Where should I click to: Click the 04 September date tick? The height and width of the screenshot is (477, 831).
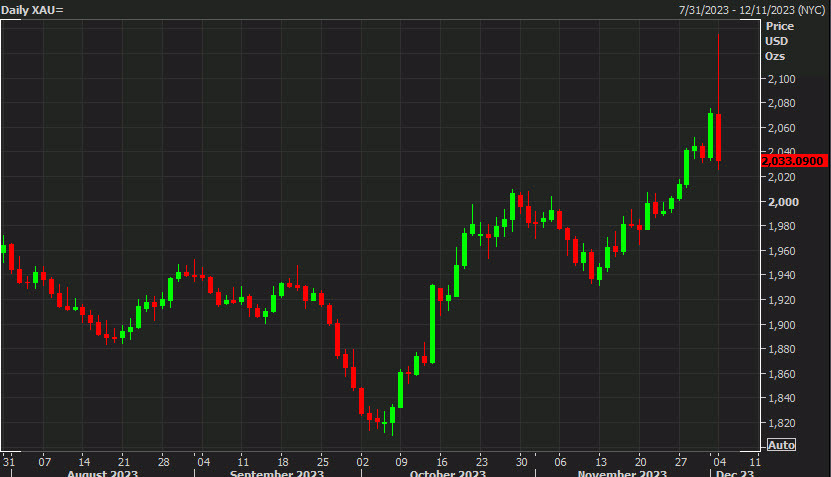[204, 462]
